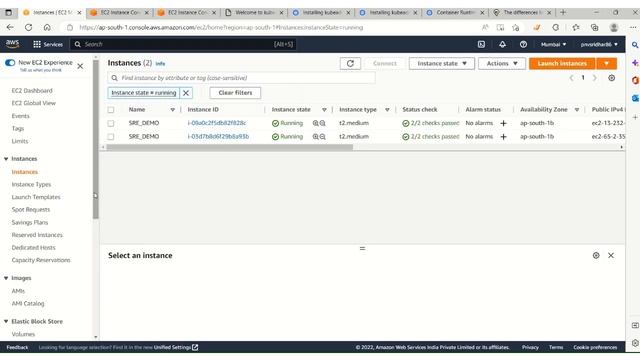Viewport: 640px width, 360px height.
Task: Open Spot Requests in sidebar
Action: pyautogui.click(x=31, y=210)
